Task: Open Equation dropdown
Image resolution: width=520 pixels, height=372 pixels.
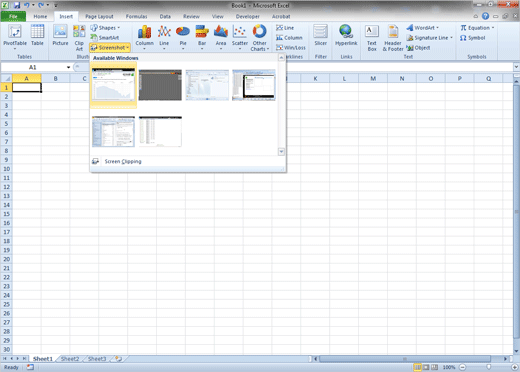Action: point(477,28)
